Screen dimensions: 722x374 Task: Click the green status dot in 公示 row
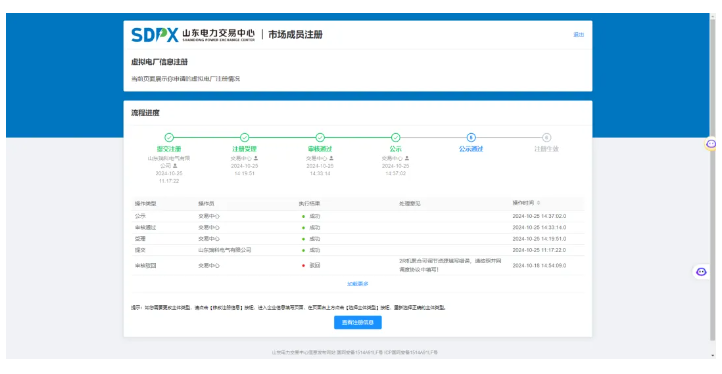point(303,216)
